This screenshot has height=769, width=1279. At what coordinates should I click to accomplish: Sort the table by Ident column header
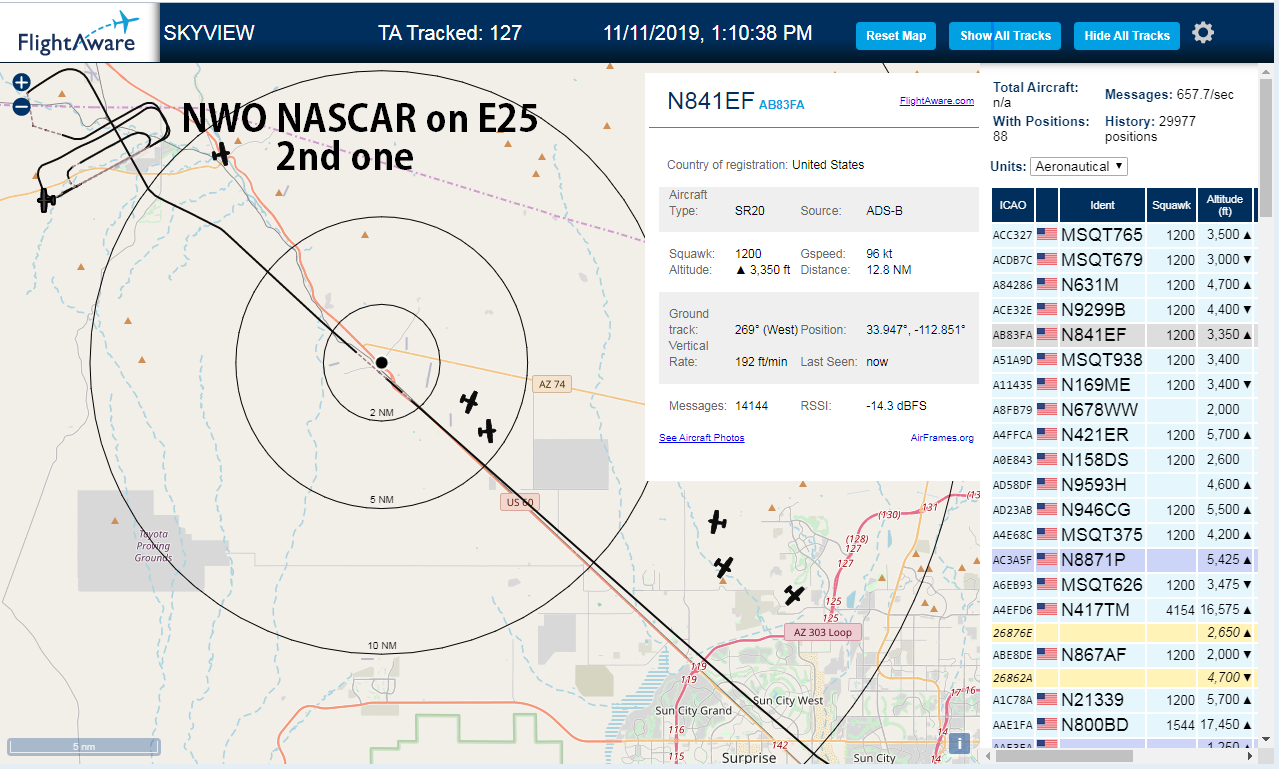click(x=1102, y=205)
